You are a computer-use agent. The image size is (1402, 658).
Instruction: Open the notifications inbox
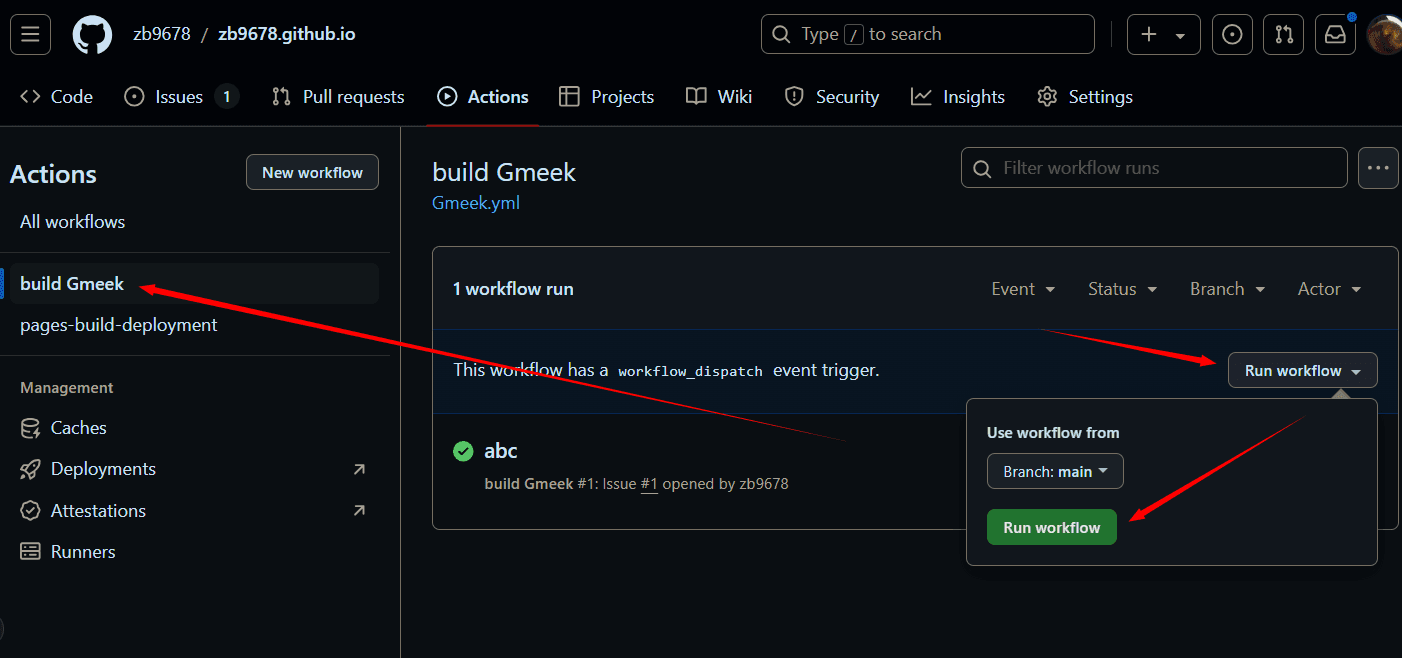[1335, 35]
